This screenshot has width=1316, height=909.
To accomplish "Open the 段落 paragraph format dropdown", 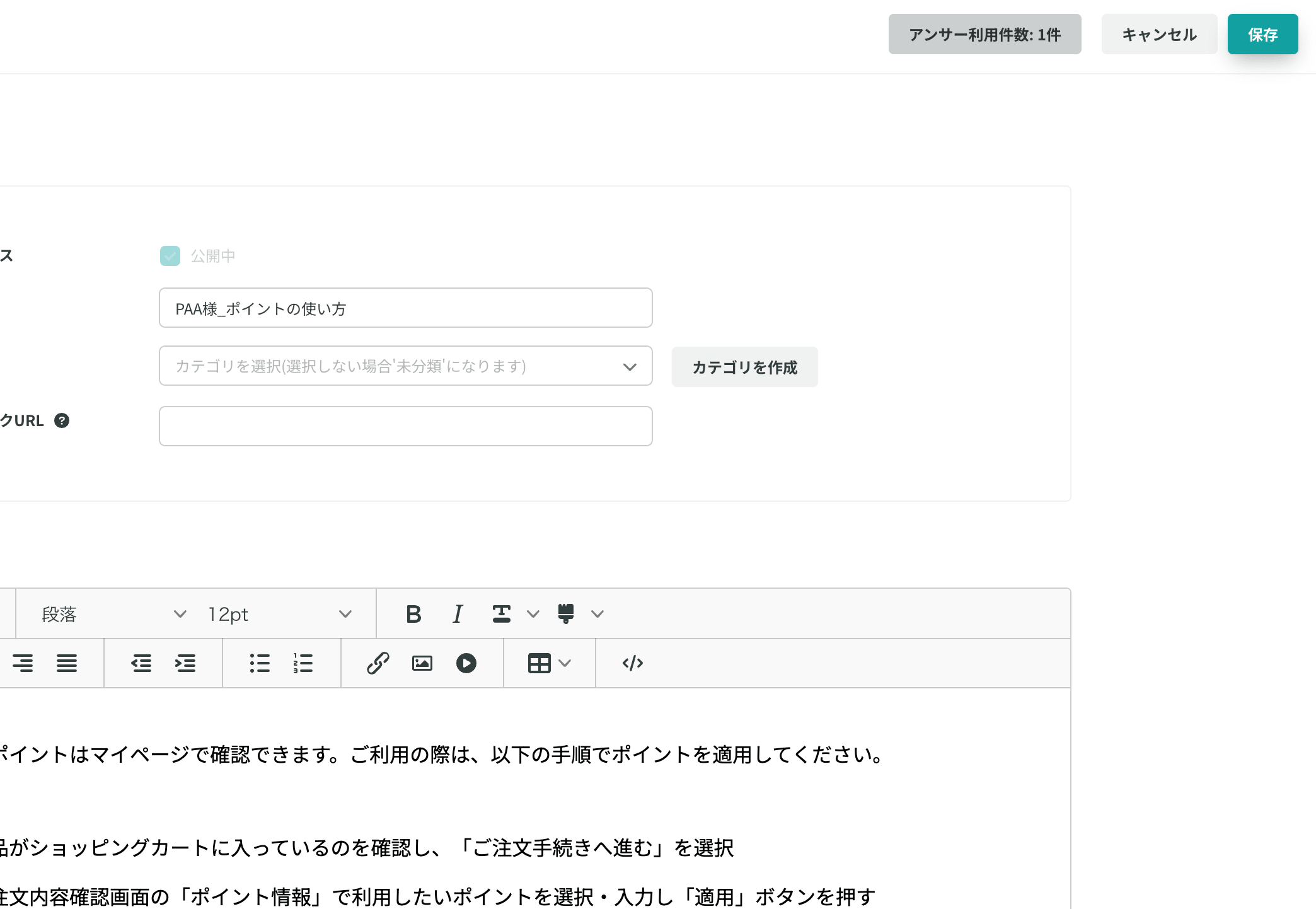I will pos(113,614).
